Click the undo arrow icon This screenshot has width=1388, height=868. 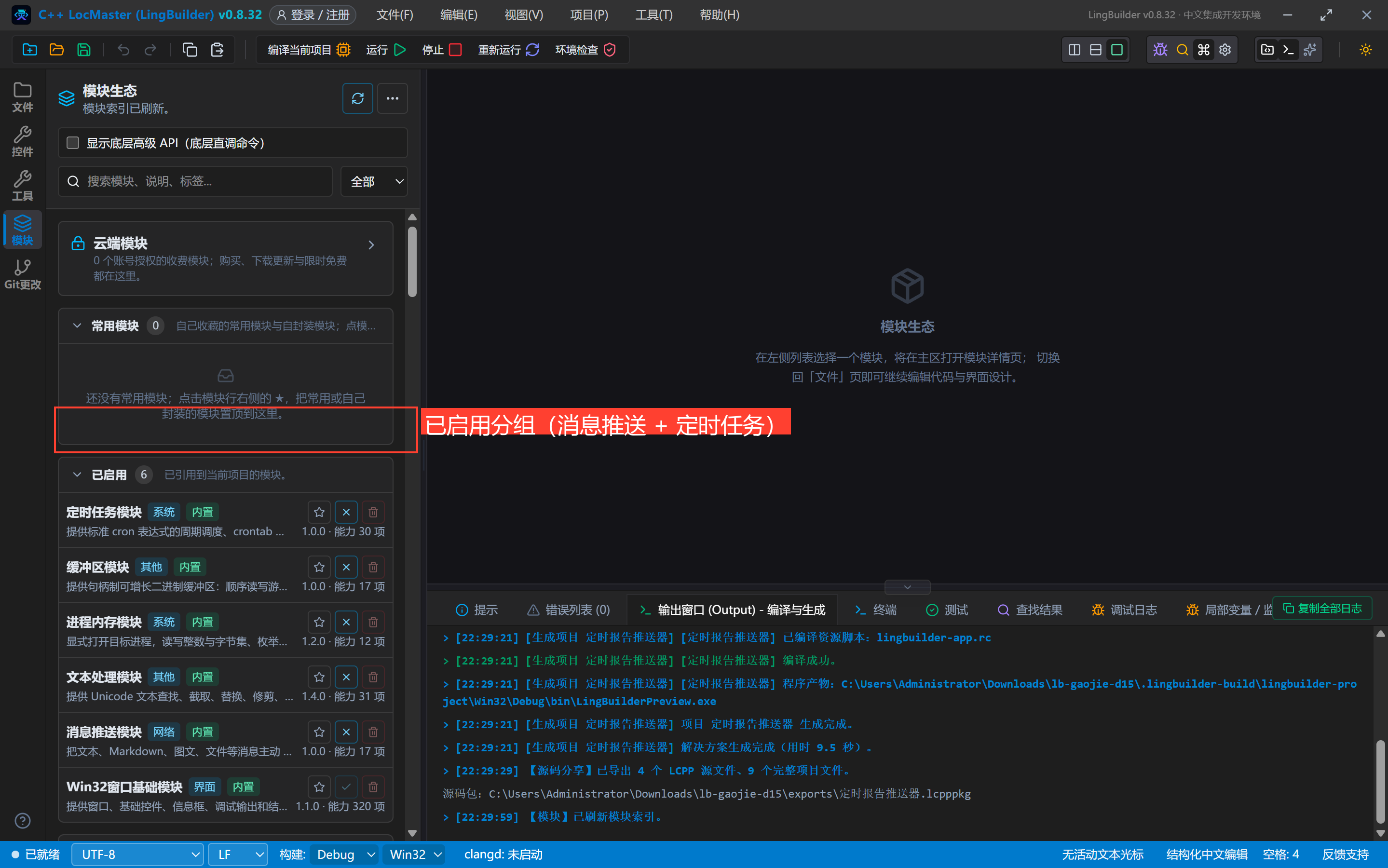[x=123, y=50]
